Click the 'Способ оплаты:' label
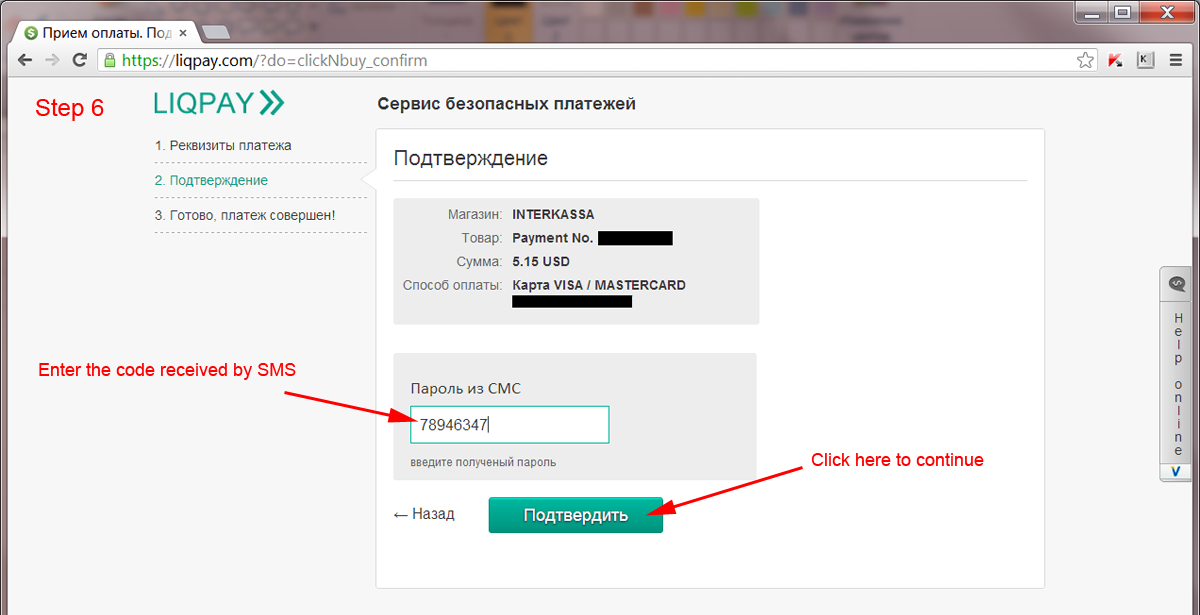Image resolution: width=1200 pixels, height=615 pixels. coord(453,285)
